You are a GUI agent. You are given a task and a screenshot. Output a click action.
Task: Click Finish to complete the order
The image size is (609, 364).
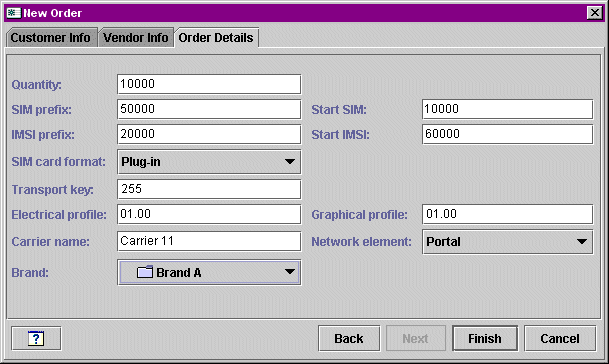point(485,338)
